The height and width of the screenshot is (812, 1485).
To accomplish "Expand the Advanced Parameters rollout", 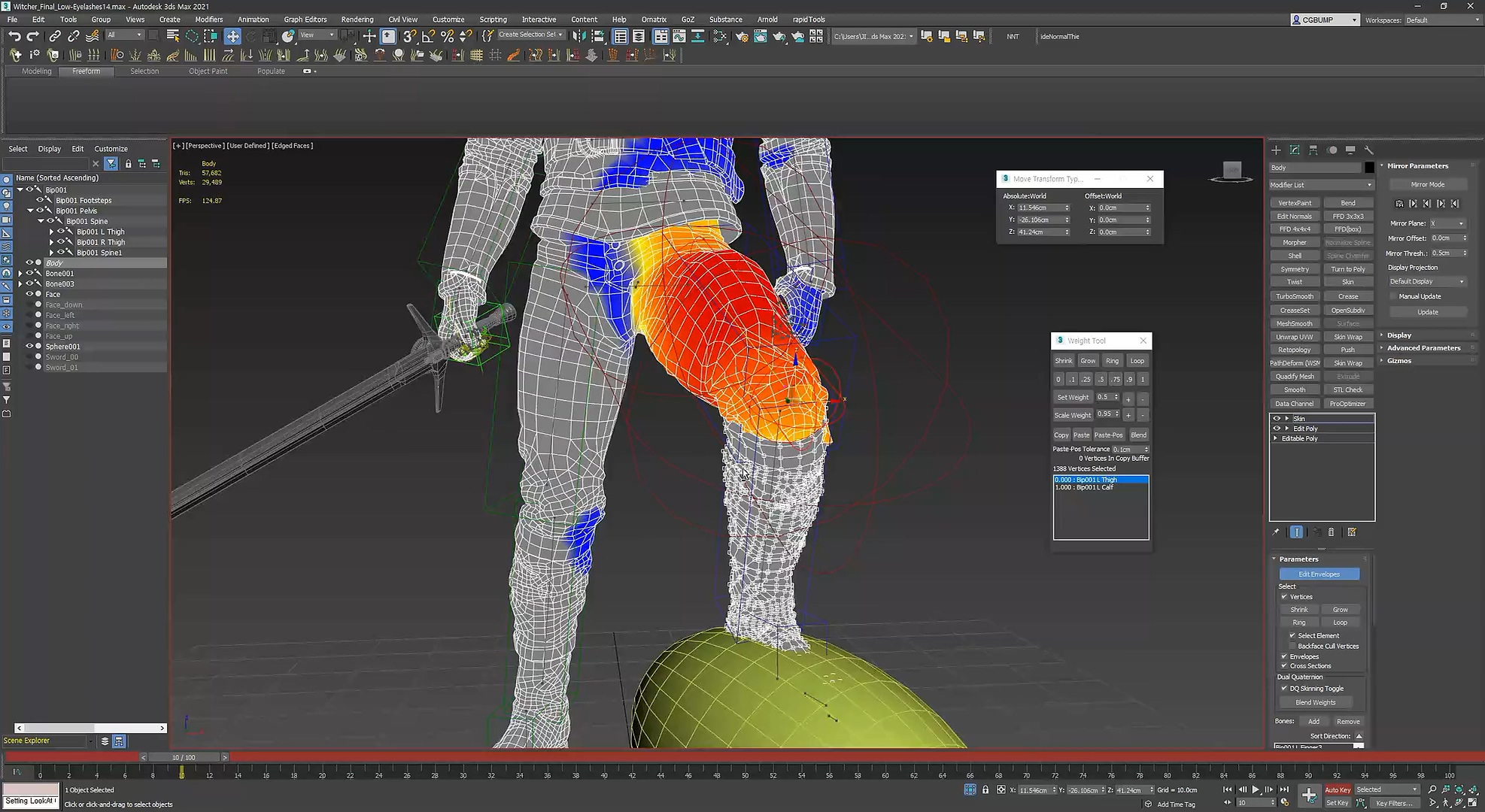I will click(x=1423, y=348).
